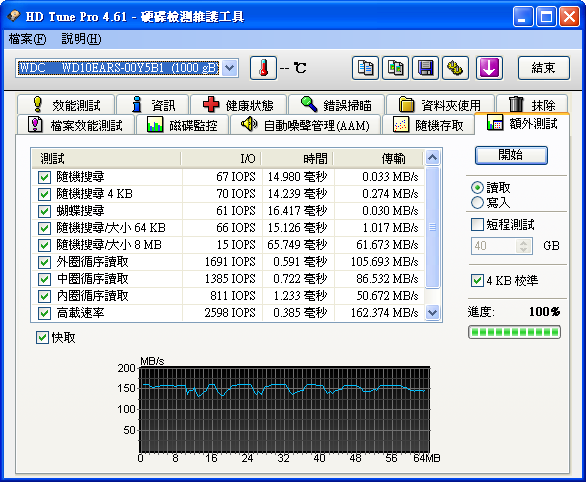Screen dimensions: 586x482
Task: Switch to 錯誤掃瞄 tab
Action: tap(336, 105)
